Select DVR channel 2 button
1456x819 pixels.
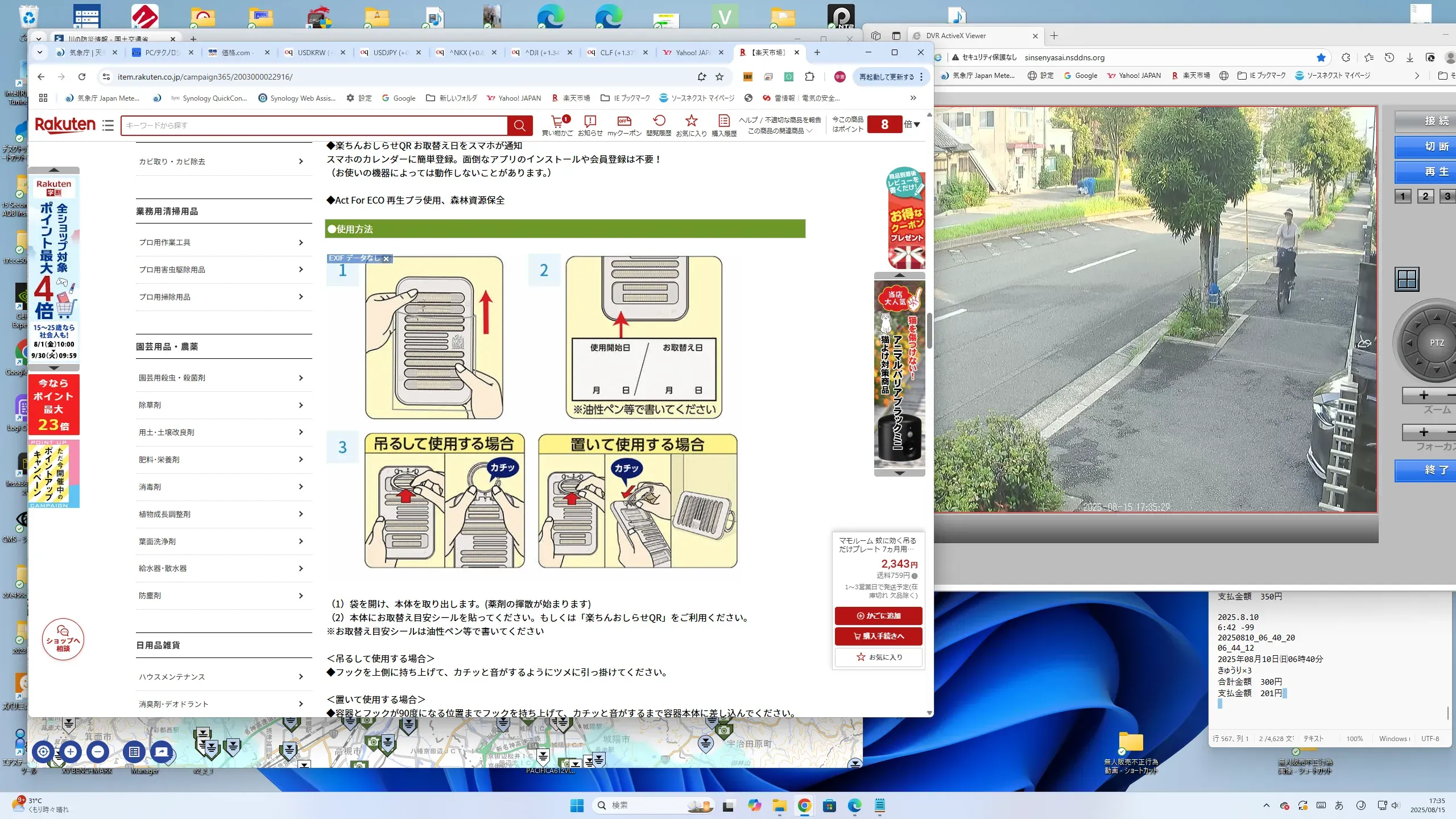[1425, 196]
